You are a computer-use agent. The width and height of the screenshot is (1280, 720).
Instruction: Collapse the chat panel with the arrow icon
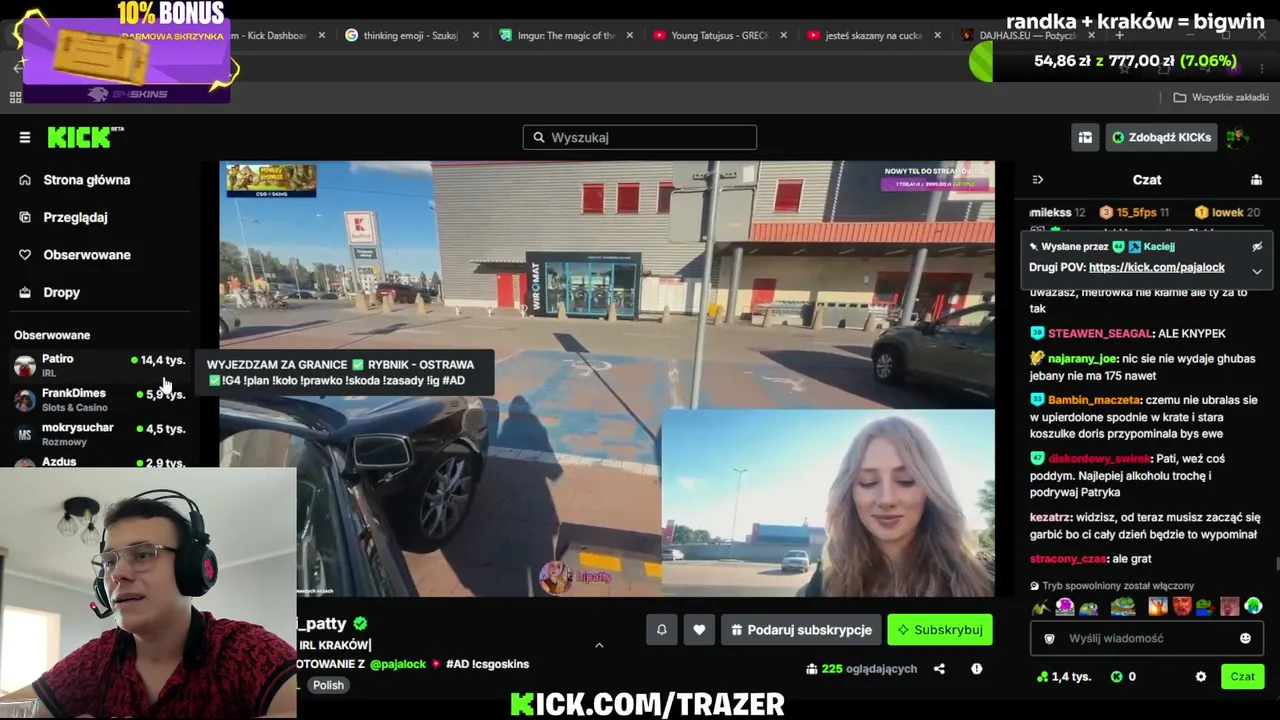pos(1037,180)
